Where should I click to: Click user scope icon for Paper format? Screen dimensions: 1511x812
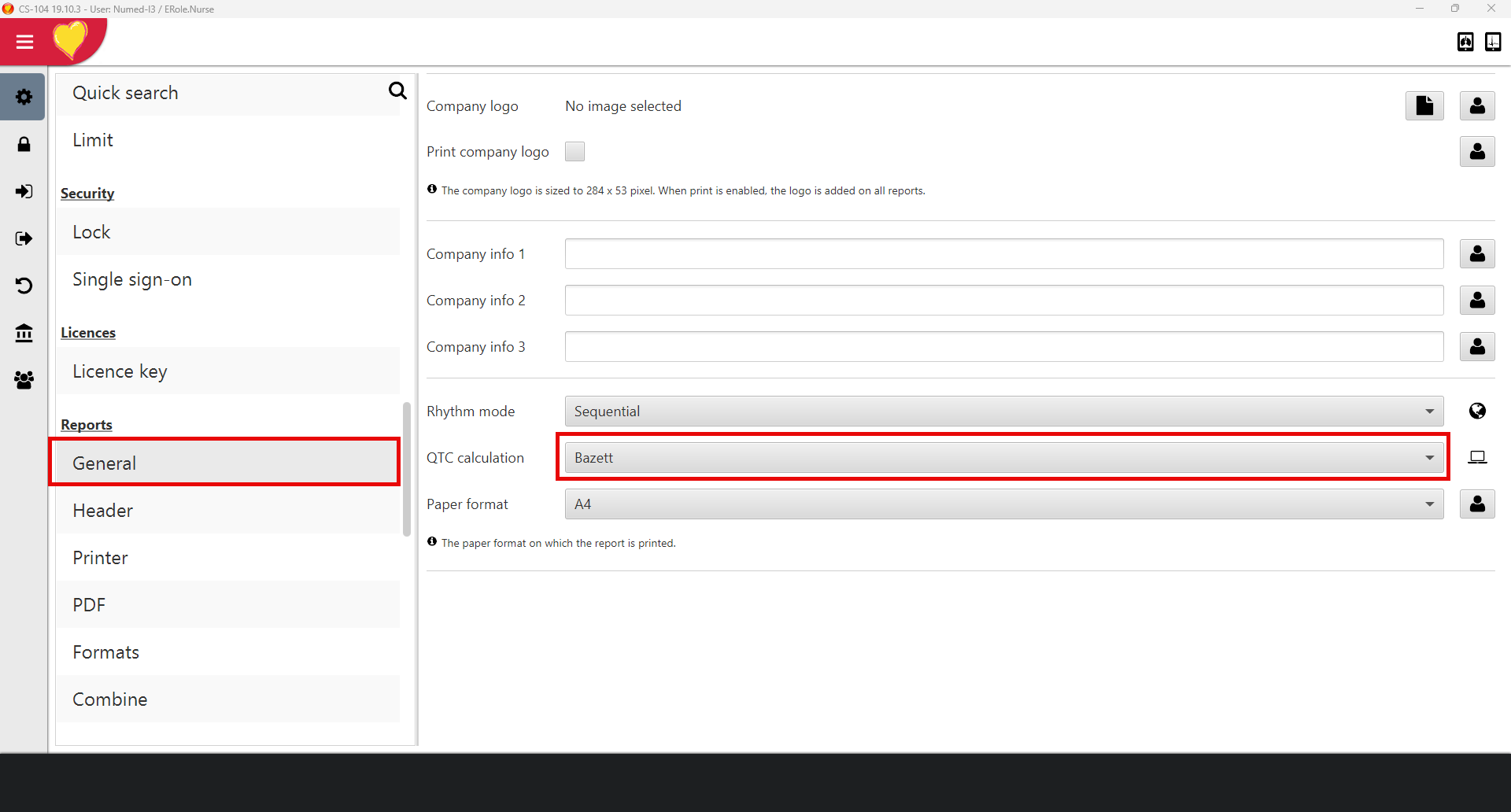[x=1477, y=504]
